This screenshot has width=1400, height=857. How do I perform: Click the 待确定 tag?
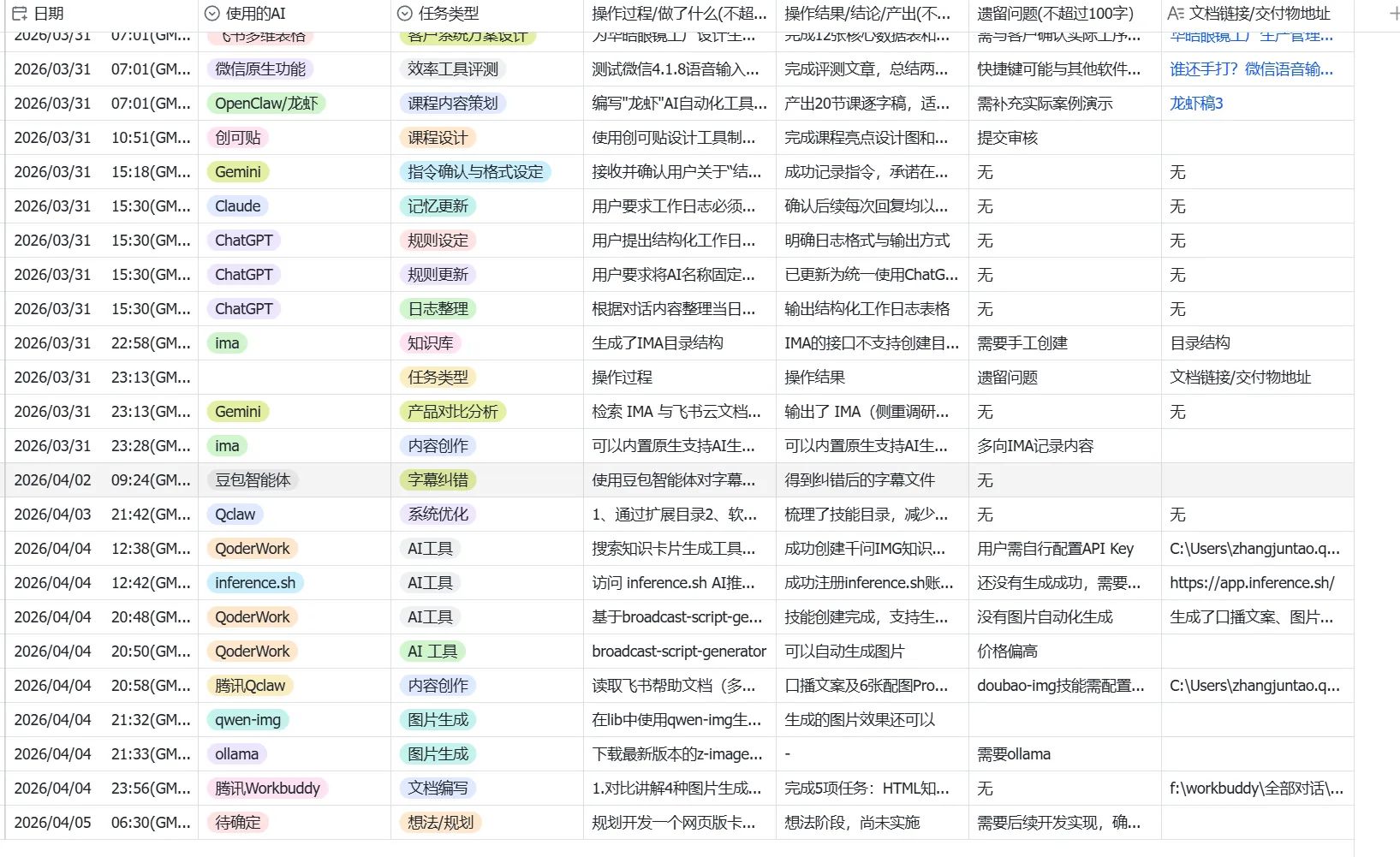tap(238, 823)
